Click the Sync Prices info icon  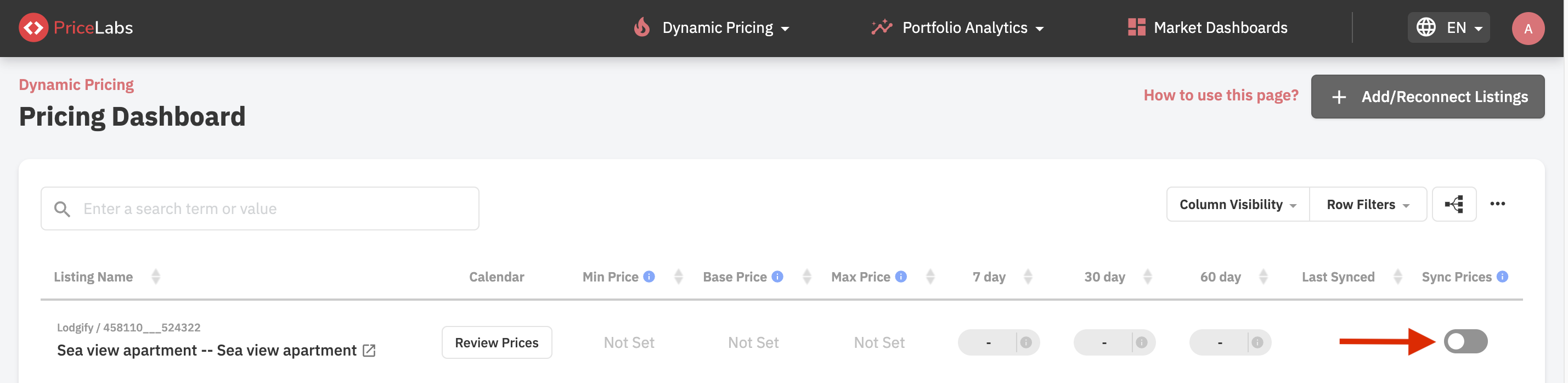1502,277
